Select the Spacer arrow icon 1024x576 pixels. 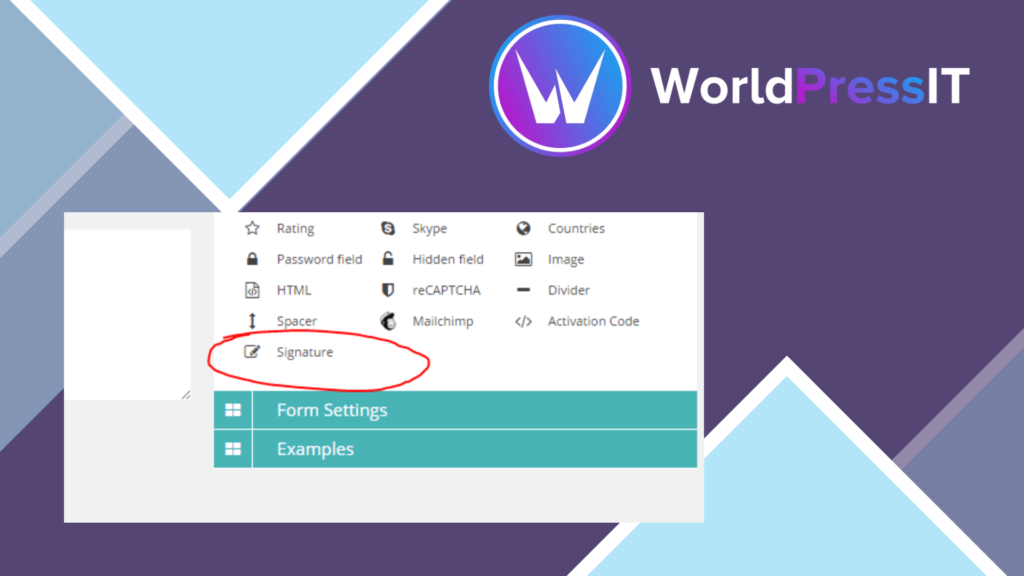[252, 321]
